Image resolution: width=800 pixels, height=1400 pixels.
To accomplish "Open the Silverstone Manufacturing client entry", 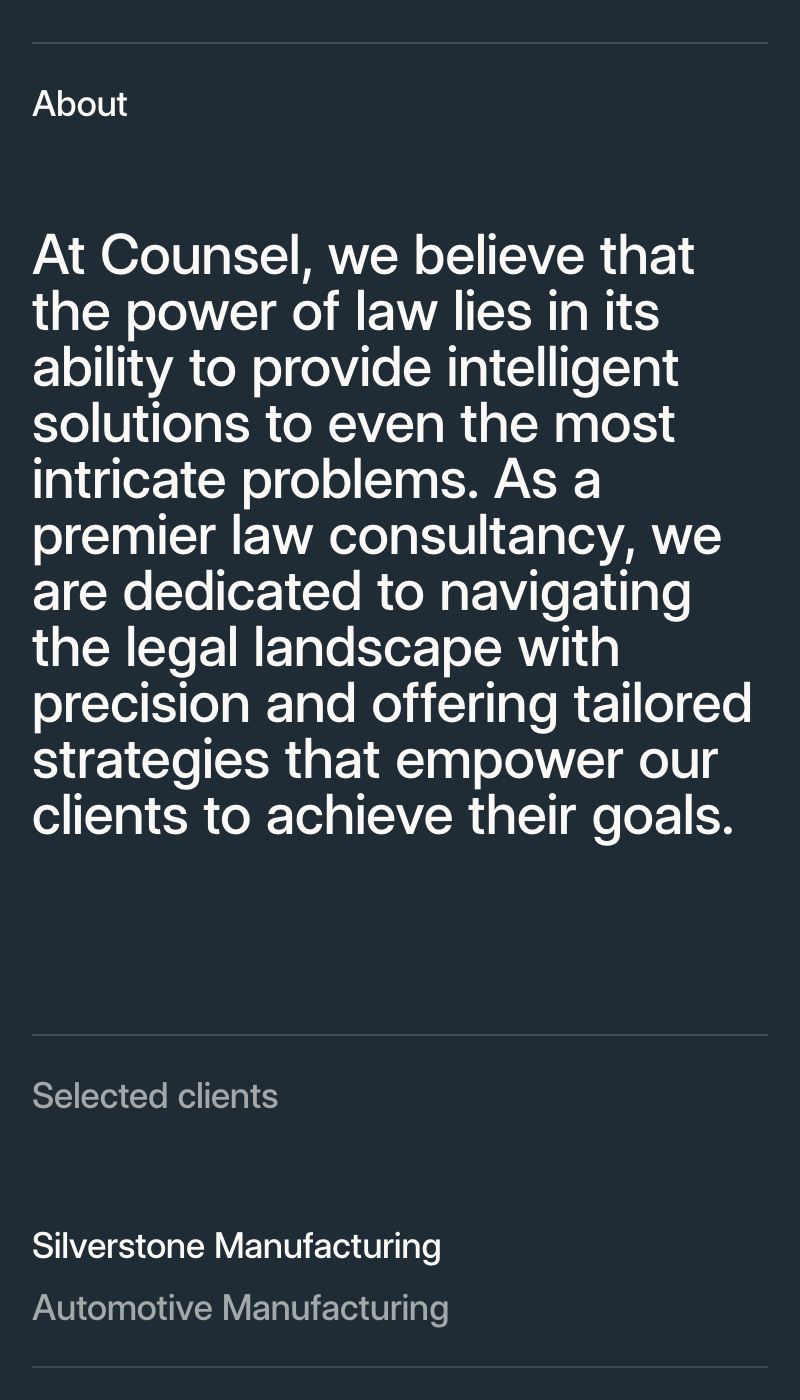I will pos(236,1246).
